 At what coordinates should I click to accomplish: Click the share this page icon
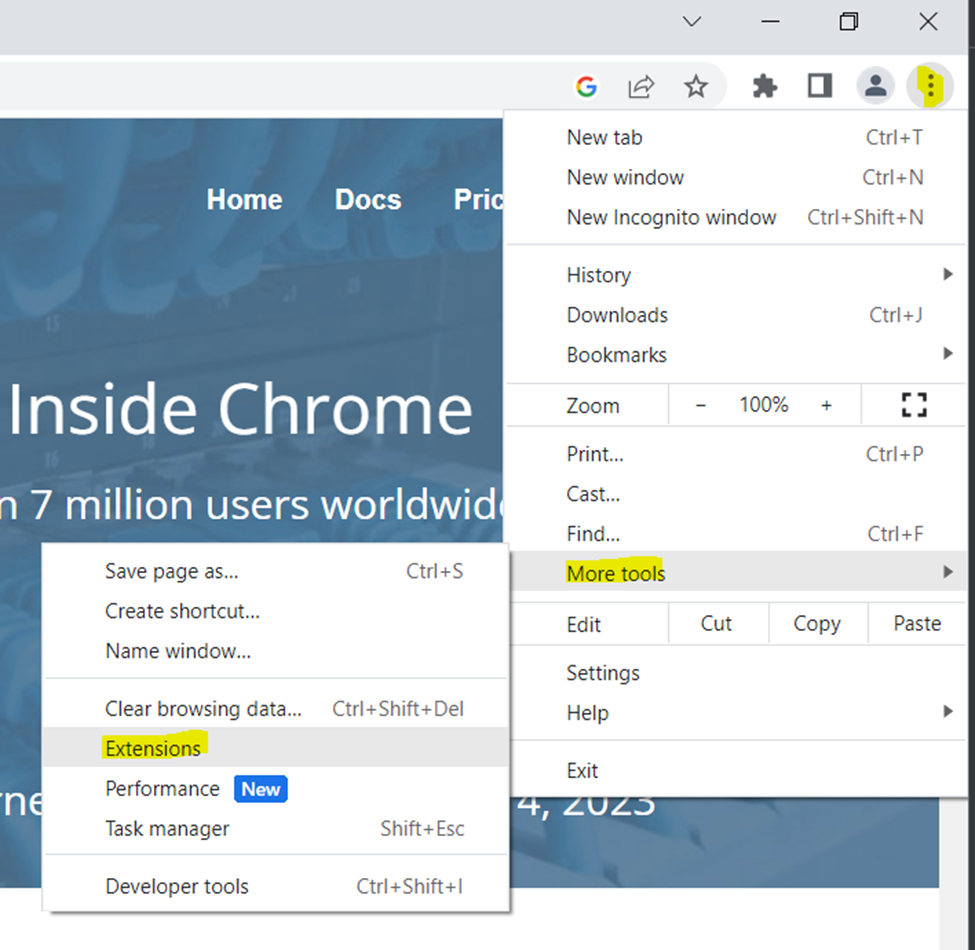pos(641,86)
